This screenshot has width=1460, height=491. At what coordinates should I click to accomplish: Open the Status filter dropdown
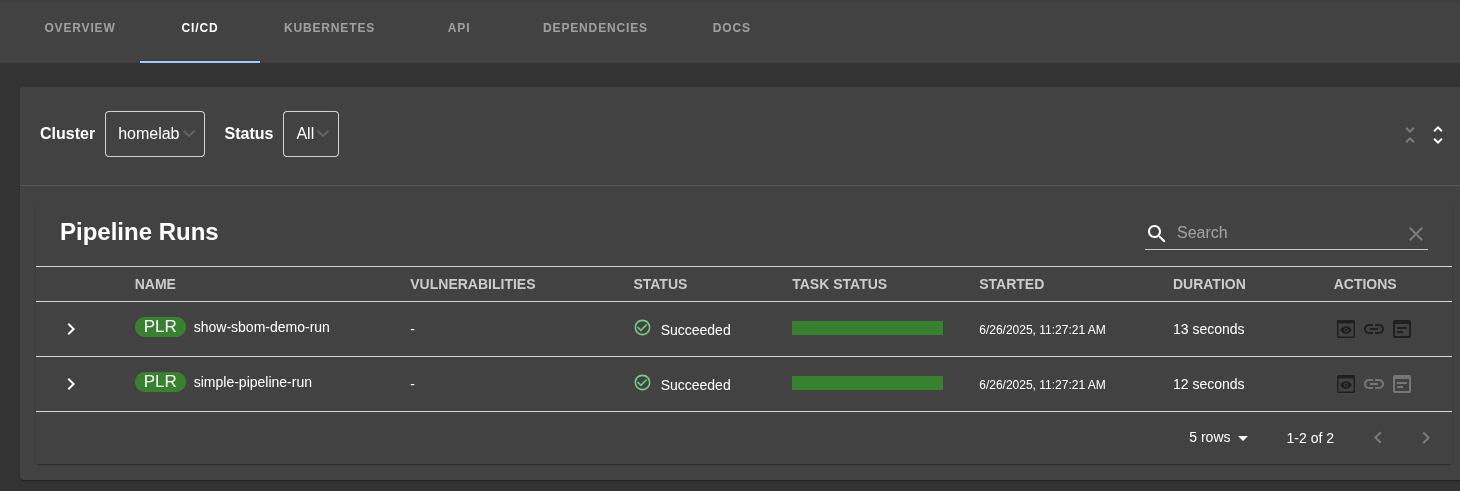[x=311, y=134]
